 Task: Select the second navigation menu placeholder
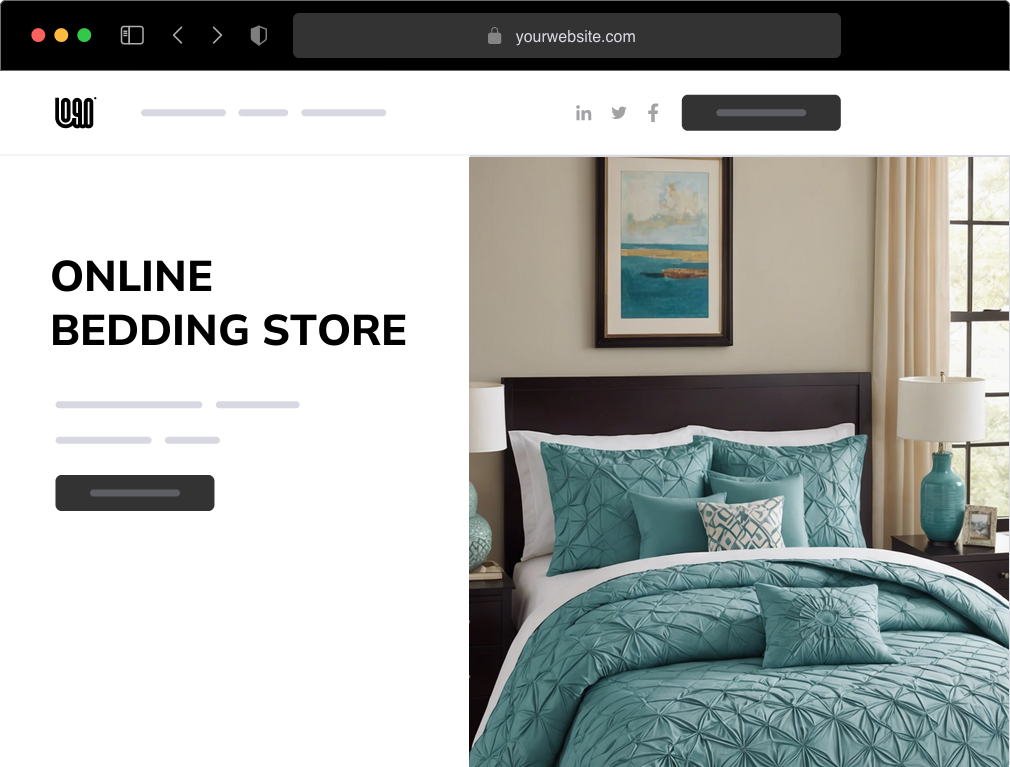pos(263,113)
